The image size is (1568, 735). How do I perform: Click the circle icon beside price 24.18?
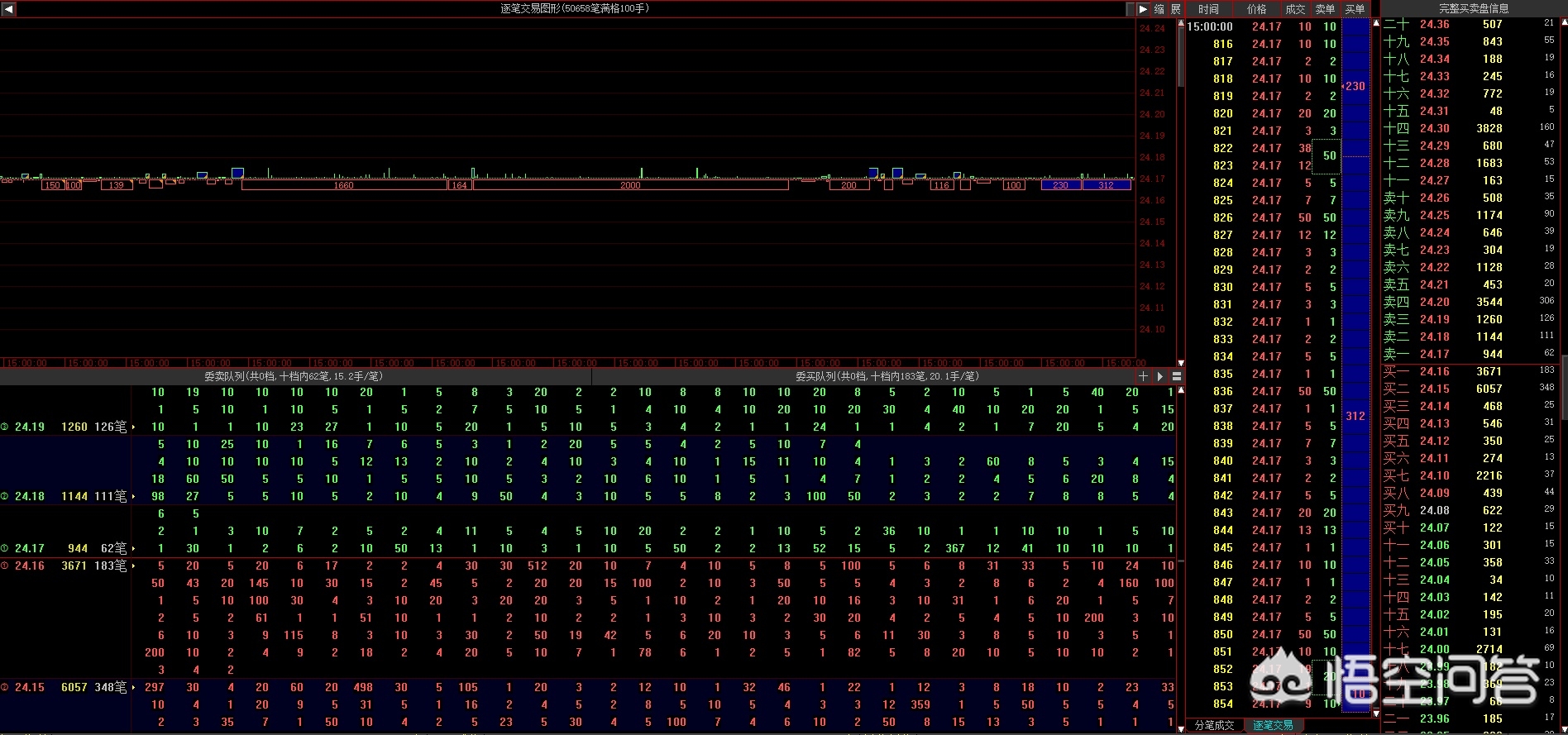coord(5,497)
